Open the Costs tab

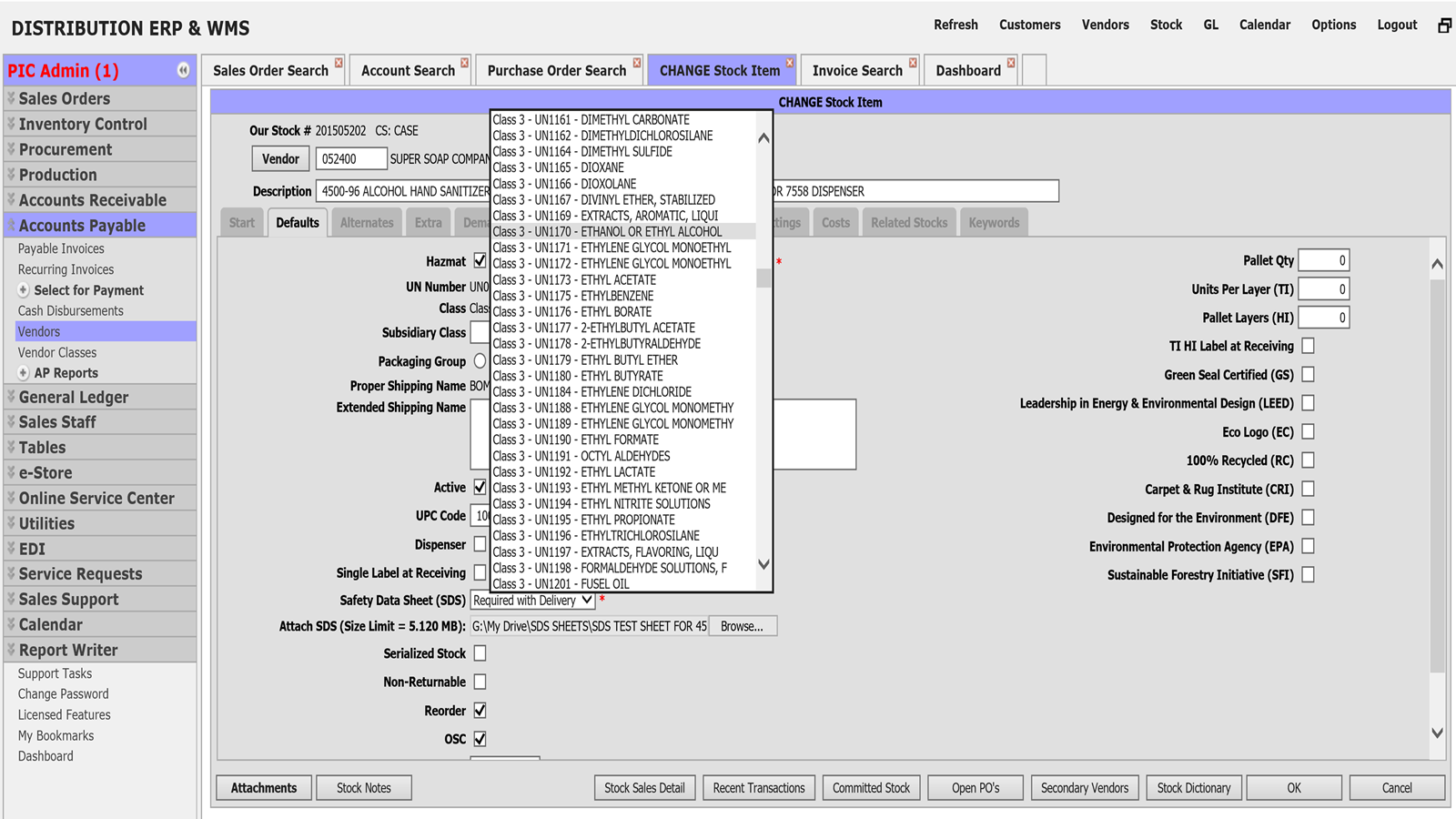835,222
